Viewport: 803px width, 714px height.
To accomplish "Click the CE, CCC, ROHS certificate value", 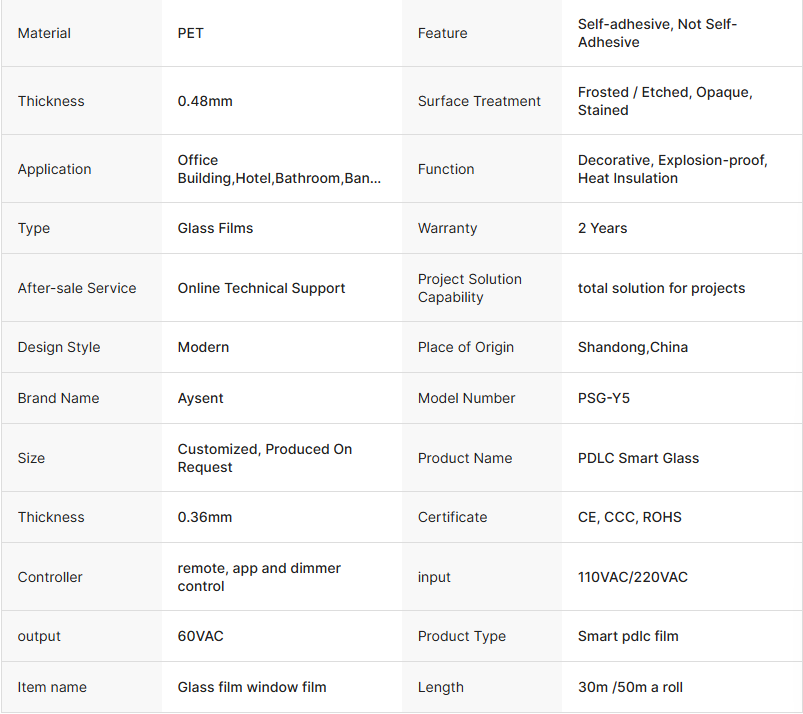I will (x=629, y=517).
